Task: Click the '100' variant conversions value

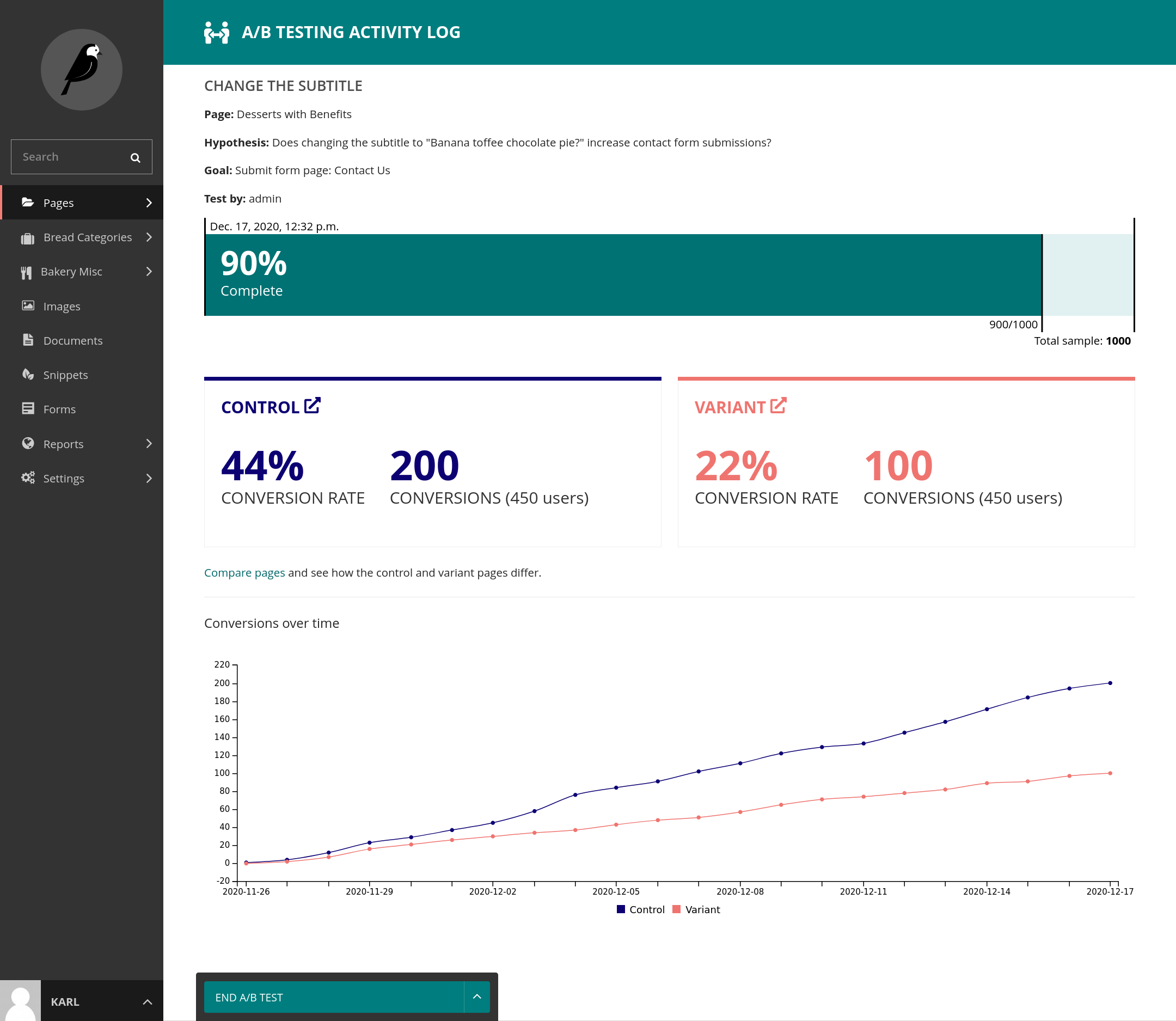Action: coord(898,466)
